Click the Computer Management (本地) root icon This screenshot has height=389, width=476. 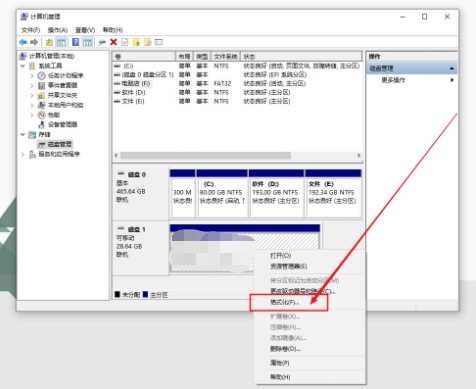(x=23, y=56)
